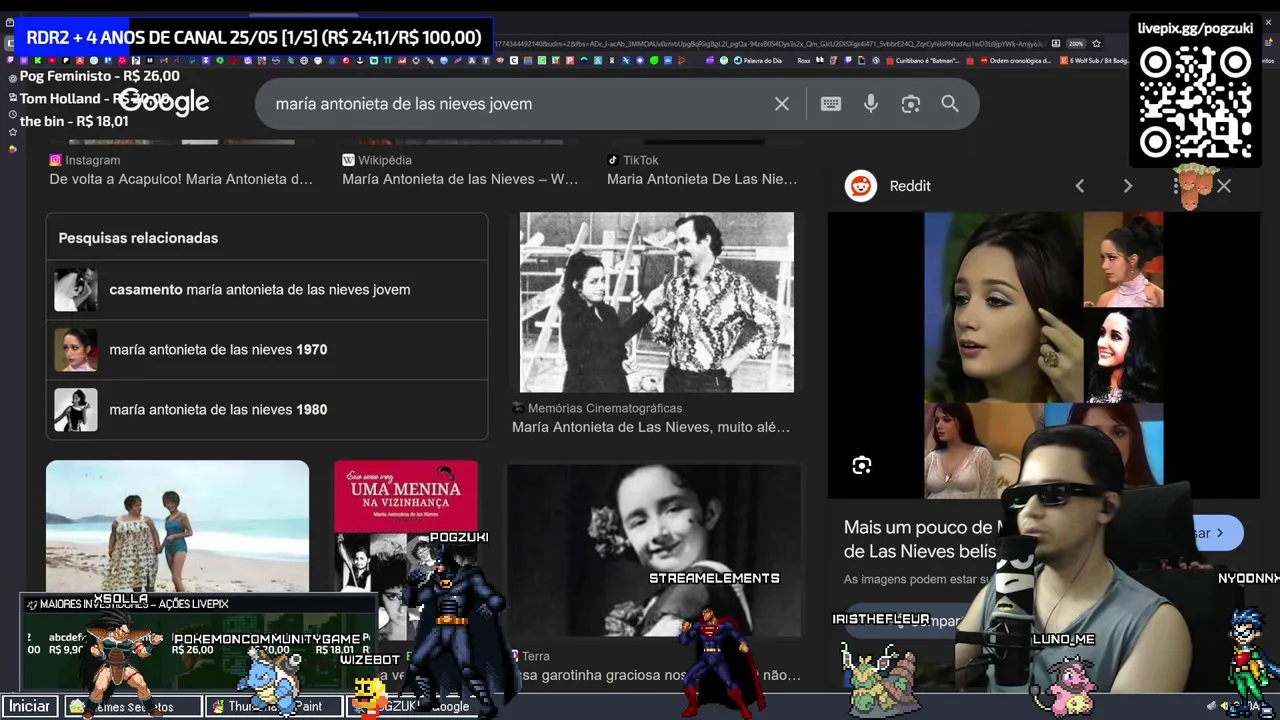The width and height of the screenshot is (1280, 720).
Task: Switch to the Google browser taskbar window
Action: point(415,706)
